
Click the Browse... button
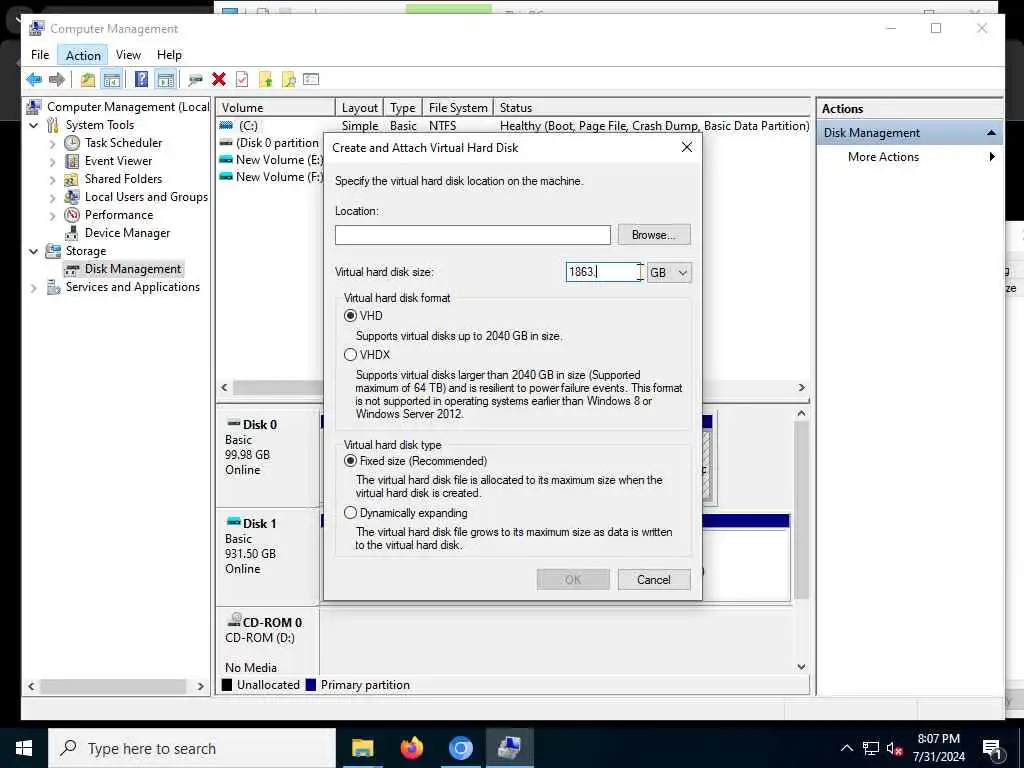pos(653,235)
